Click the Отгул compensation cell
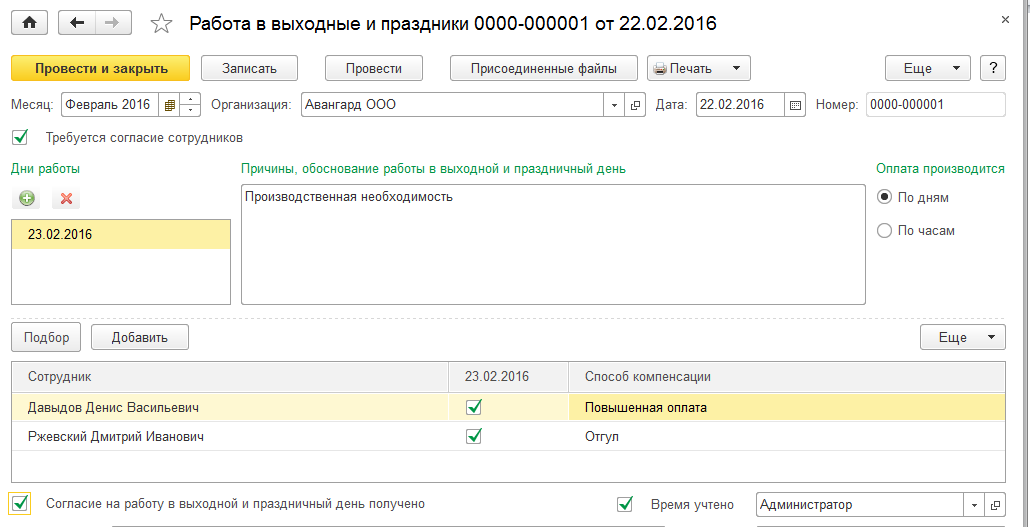The width and height of the screenshot is (1030, 527). click(787, 436)
